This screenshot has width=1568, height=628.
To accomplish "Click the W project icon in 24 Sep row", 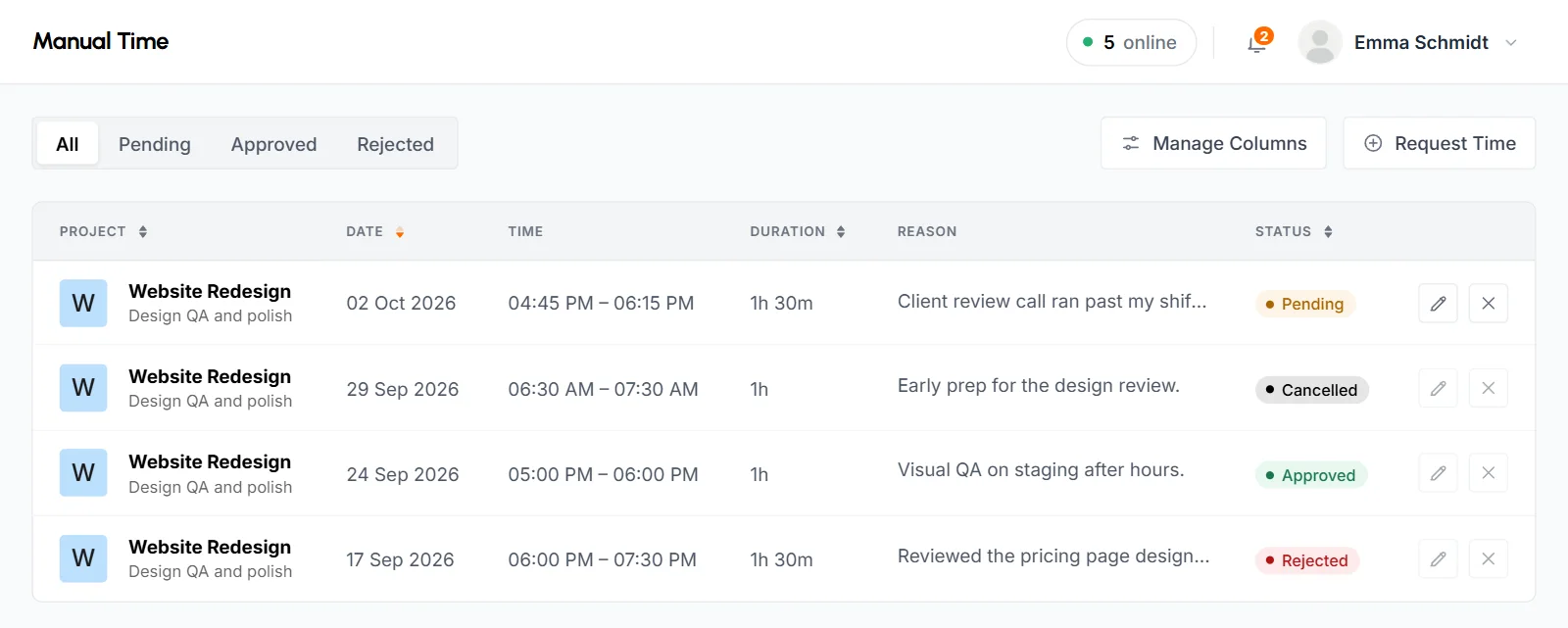I will coord(83,473).
